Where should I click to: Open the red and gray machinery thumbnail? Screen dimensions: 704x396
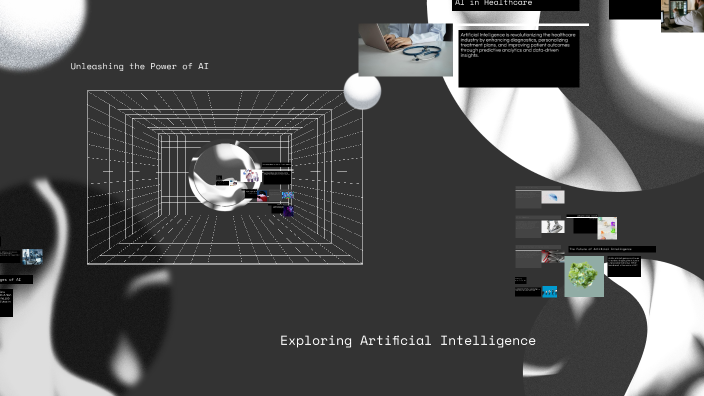(553, 256)
